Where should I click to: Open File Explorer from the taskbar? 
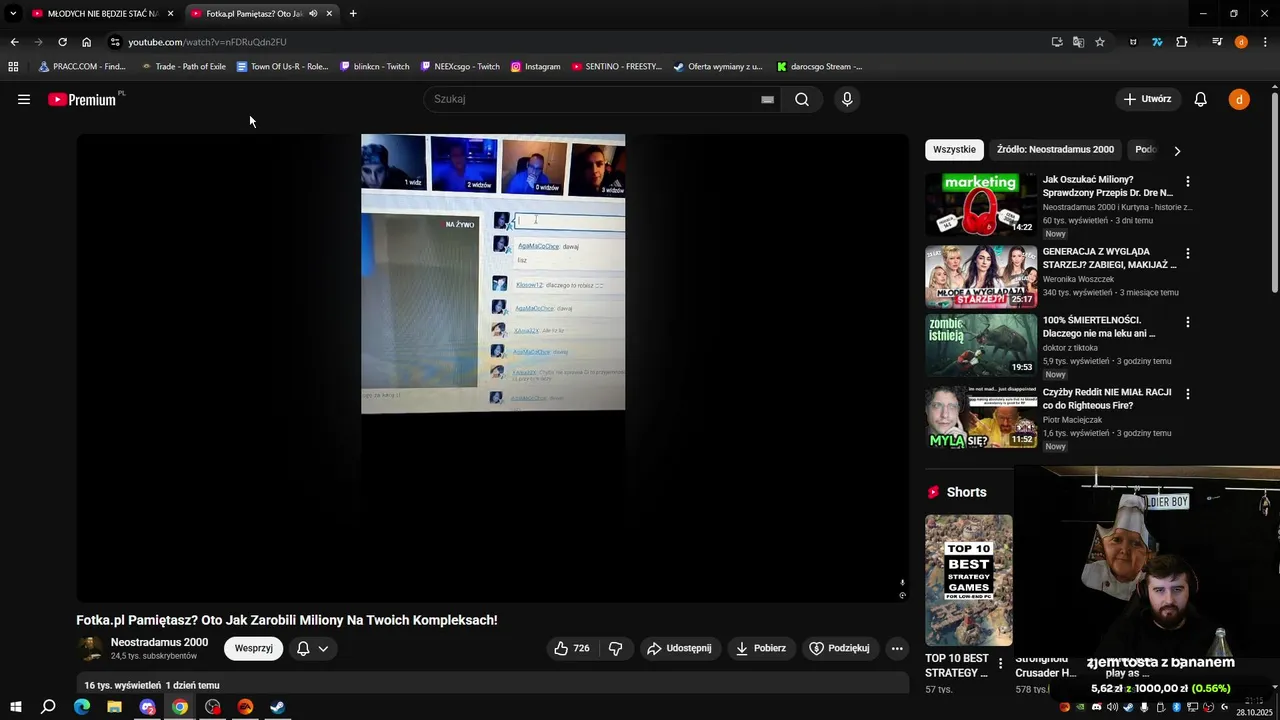114,707
